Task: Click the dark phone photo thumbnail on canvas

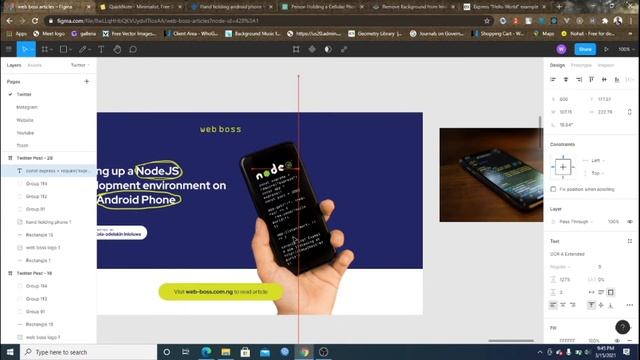Action: [491, 175]
